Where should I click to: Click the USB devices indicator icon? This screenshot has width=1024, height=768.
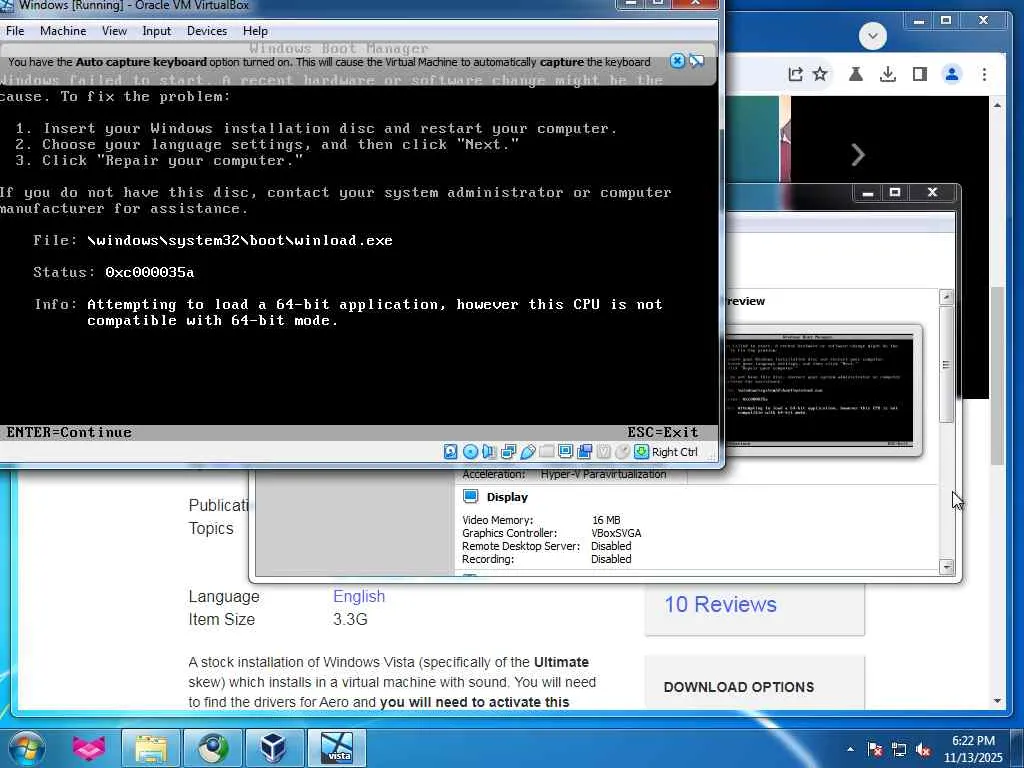(x=528, y=451)
